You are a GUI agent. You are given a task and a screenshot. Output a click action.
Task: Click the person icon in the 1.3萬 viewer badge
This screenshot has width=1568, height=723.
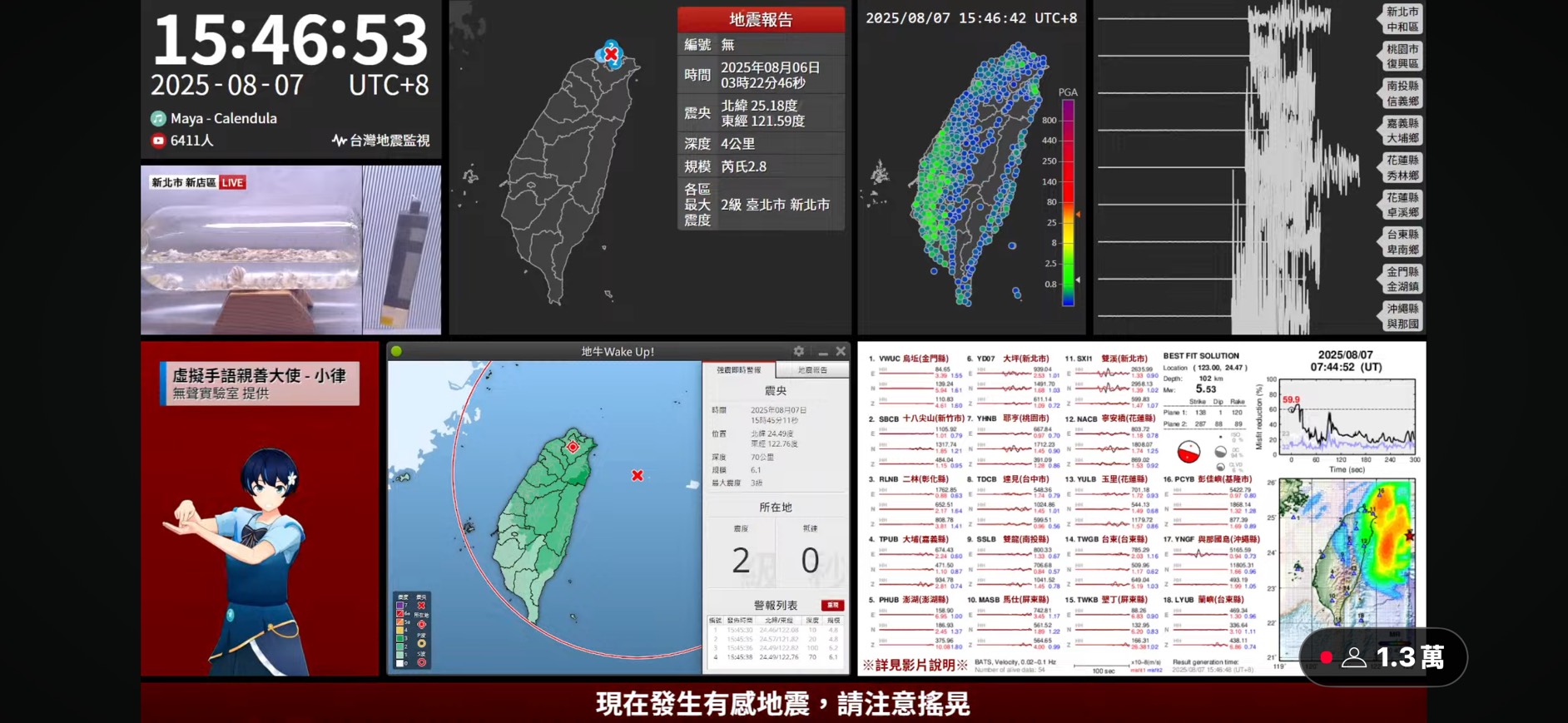1354,657
